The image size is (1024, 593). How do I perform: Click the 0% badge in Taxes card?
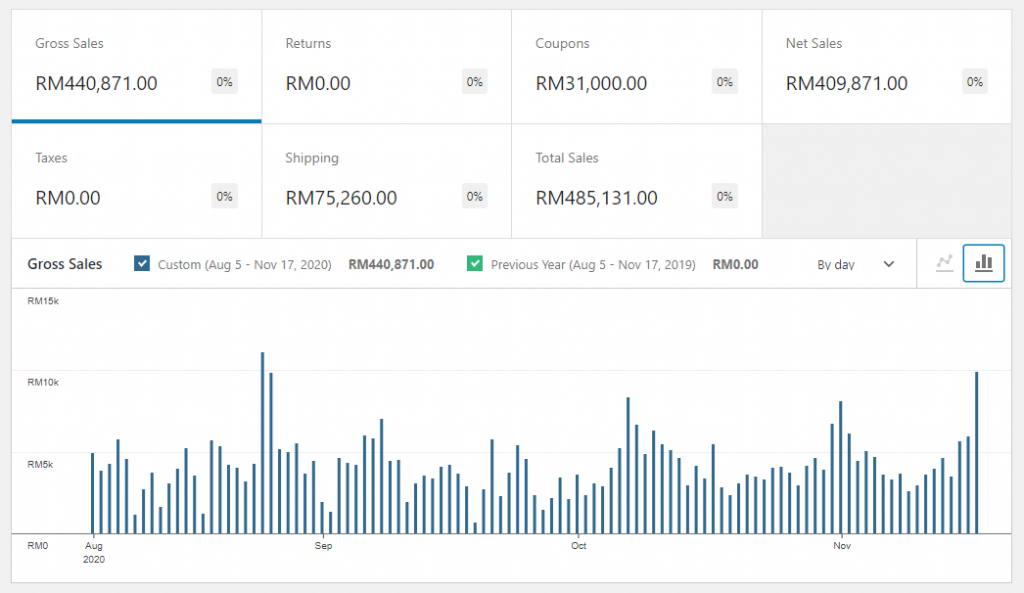(x=224, y=196)
